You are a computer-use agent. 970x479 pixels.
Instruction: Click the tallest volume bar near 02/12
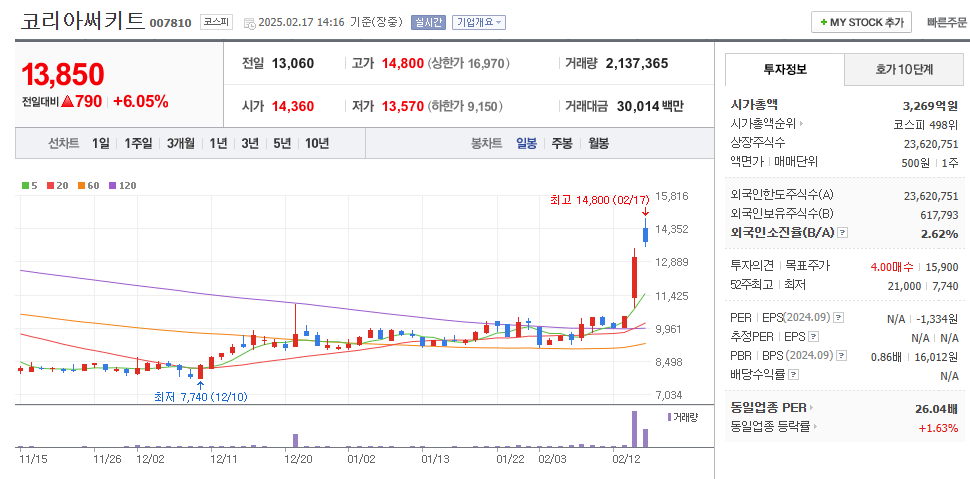click(634, 429)
